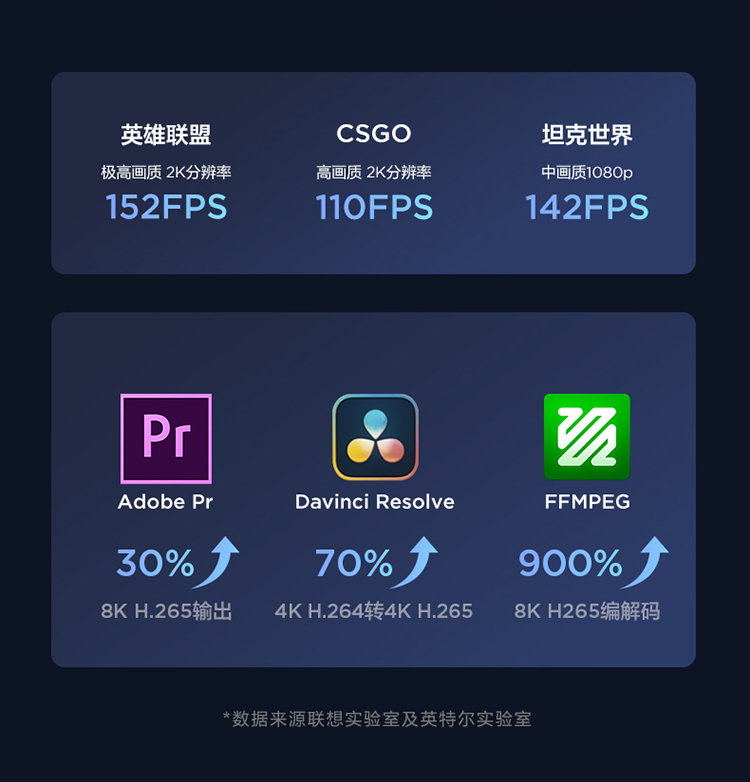The width and height of the screenshot is (750, 782).
Task: Click the Davinci Resolve app icon
Action: (375, 437)
